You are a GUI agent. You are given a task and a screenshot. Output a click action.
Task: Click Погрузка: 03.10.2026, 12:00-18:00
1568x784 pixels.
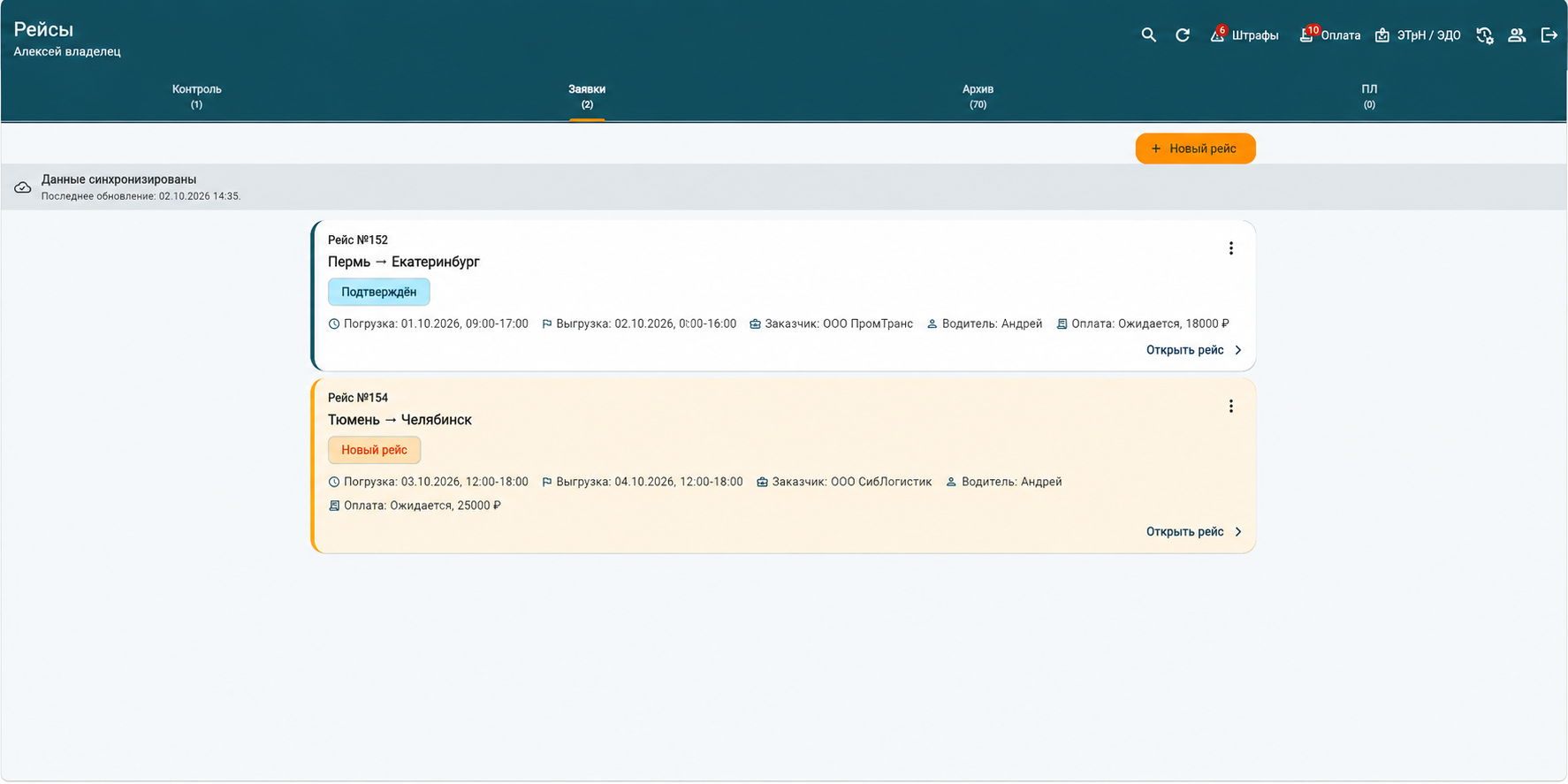coord(429,482)
